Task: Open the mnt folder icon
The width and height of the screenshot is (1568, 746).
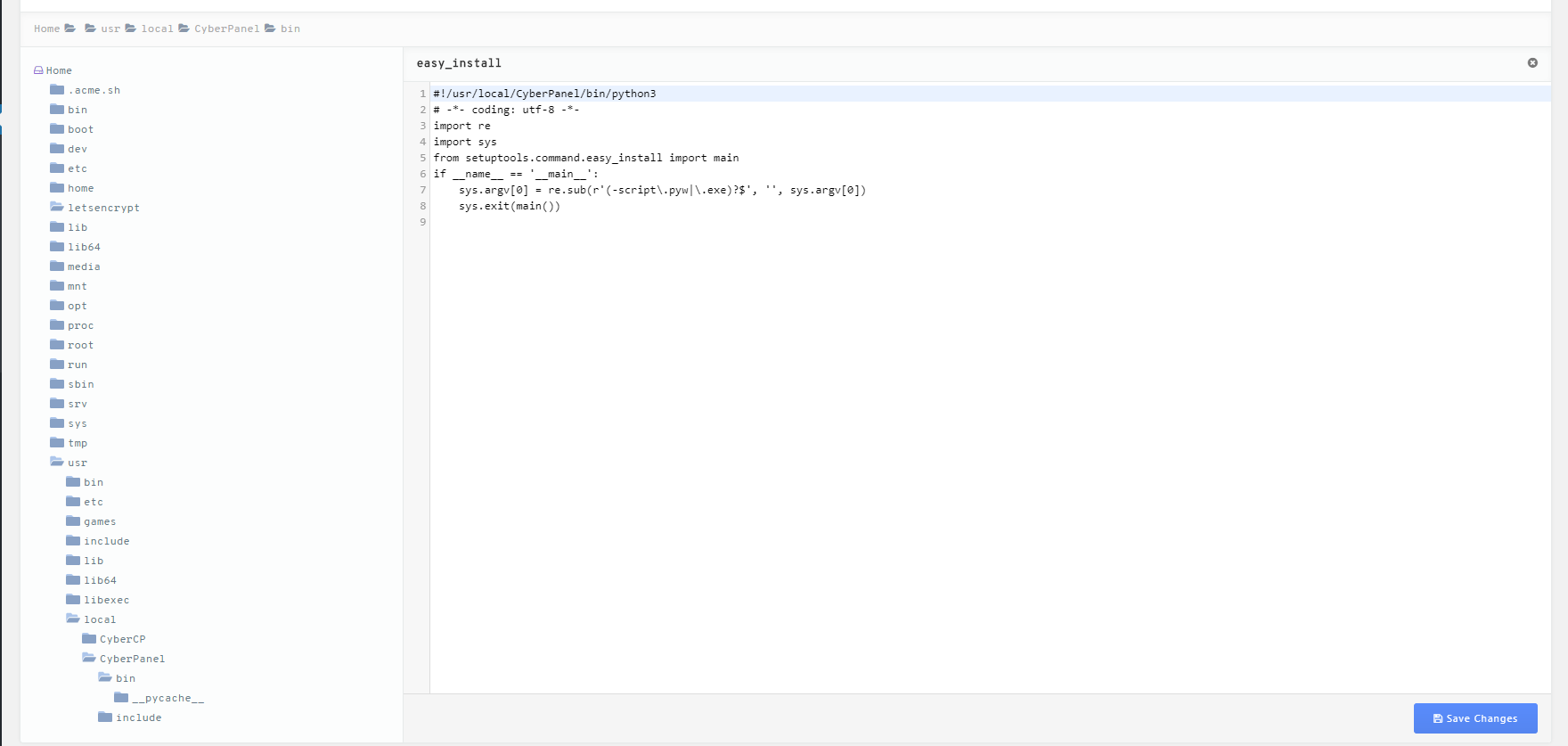Action: [x=57, y=285]
